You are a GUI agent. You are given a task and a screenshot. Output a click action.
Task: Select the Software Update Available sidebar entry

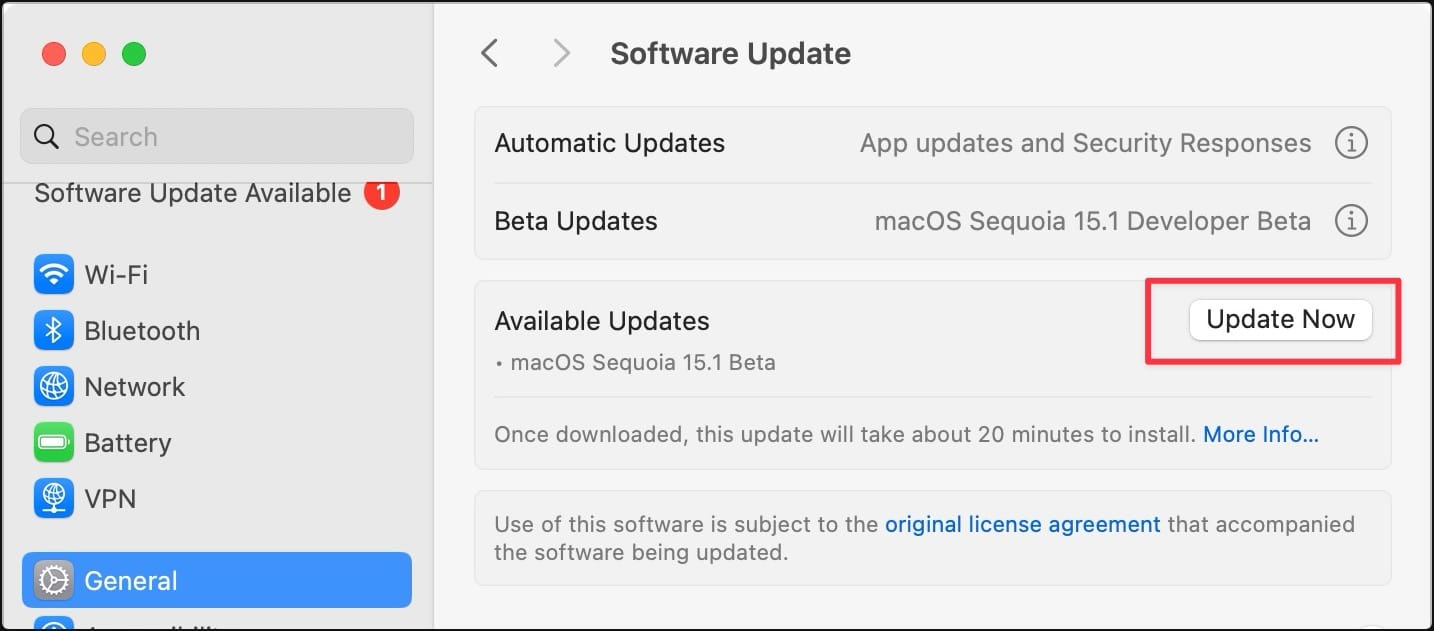[x=192, y=193]
